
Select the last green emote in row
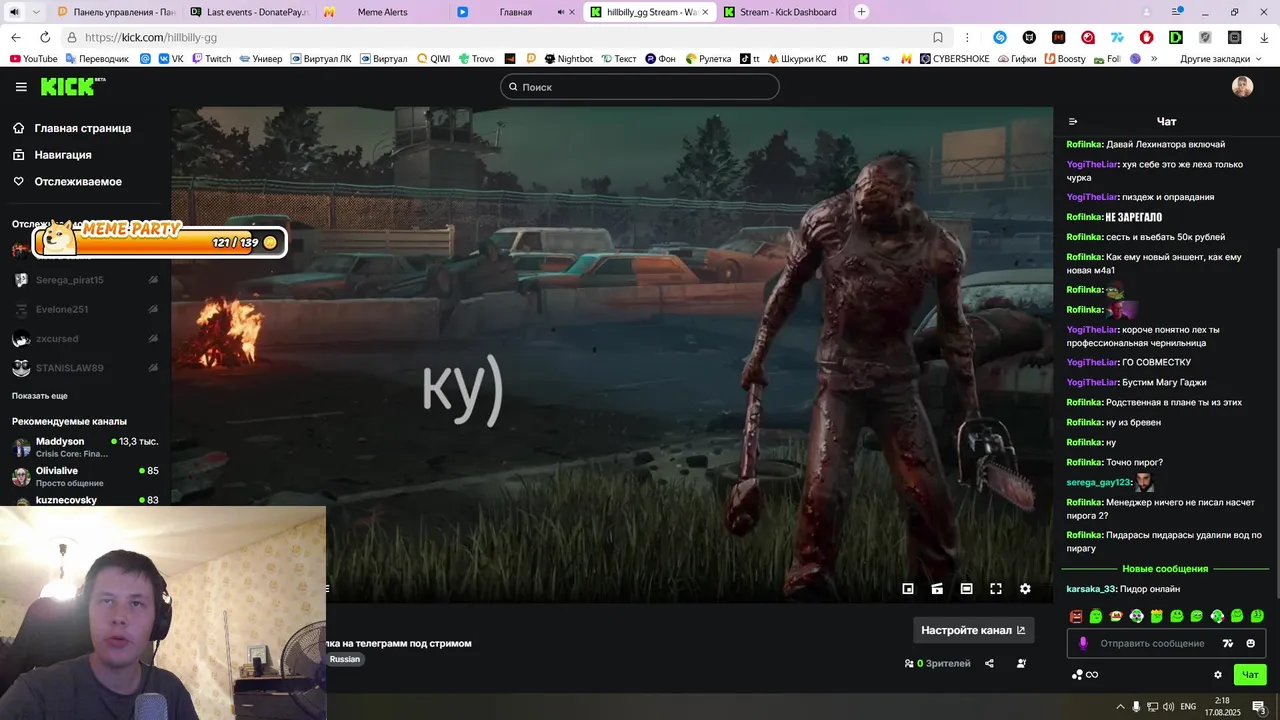click(1257, 616)
